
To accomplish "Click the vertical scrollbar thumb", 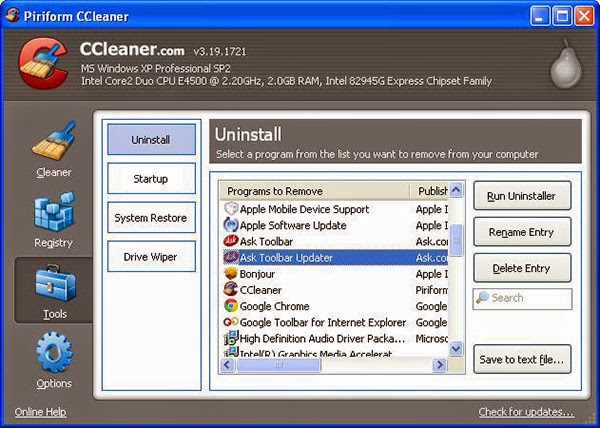I will click(456, 240).
